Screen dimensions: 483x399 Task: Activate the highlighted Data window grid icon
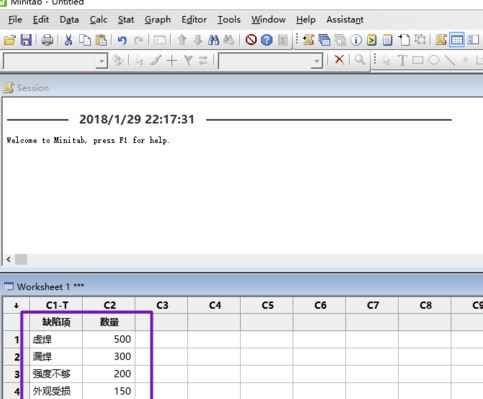point(457,40)
